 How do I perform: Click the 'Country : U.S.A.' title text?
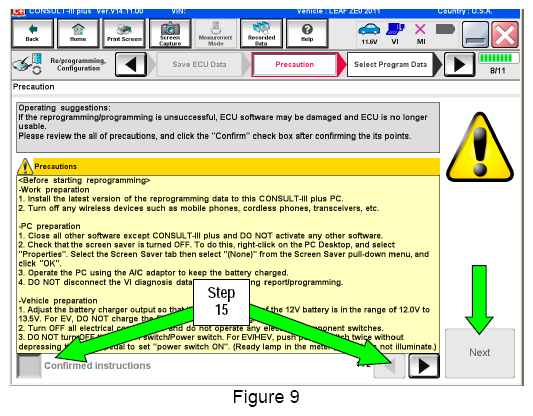click(x=465, y=12)
